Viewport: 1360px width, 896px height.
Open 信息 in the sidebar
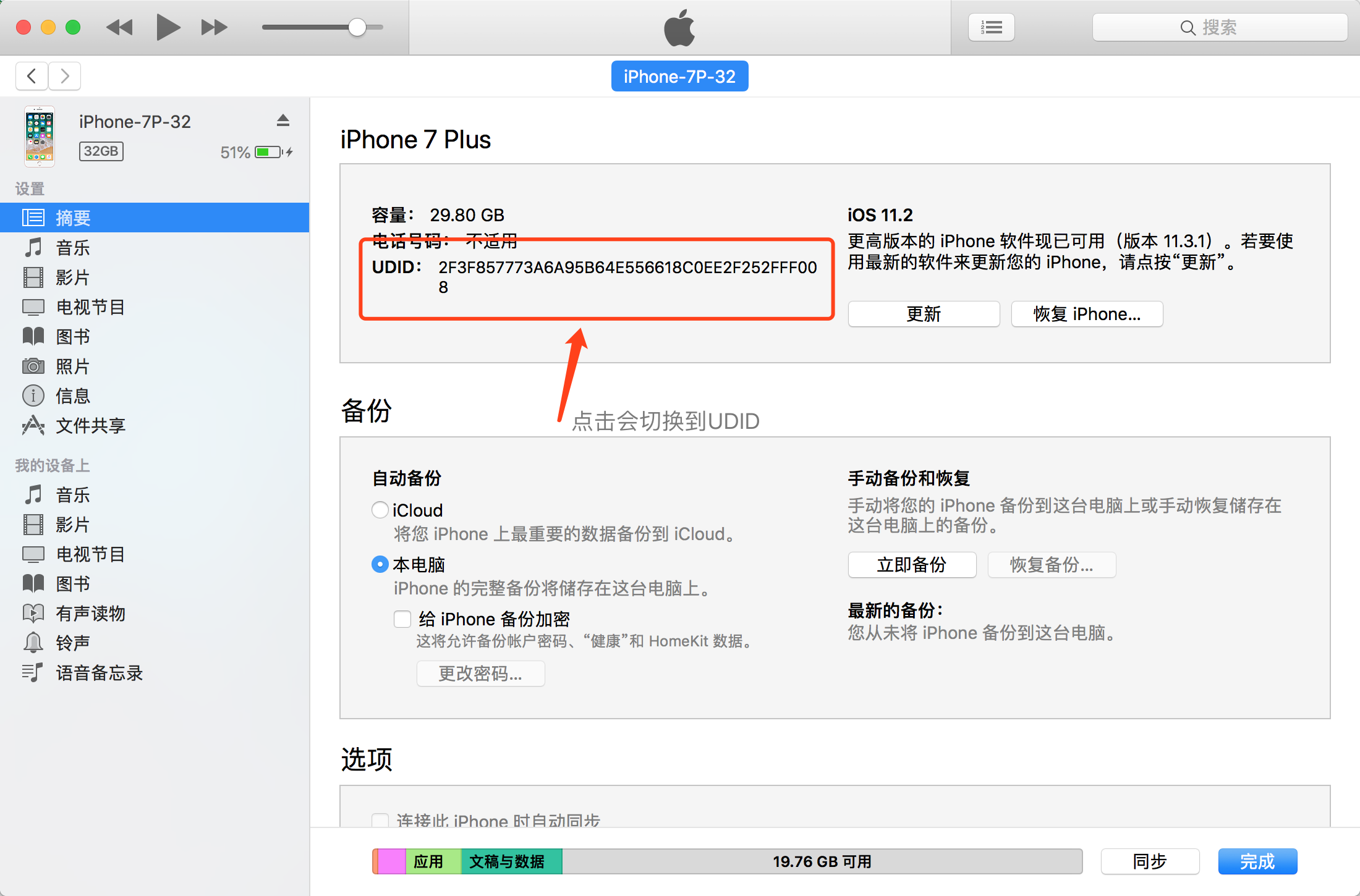coord(155,396)
